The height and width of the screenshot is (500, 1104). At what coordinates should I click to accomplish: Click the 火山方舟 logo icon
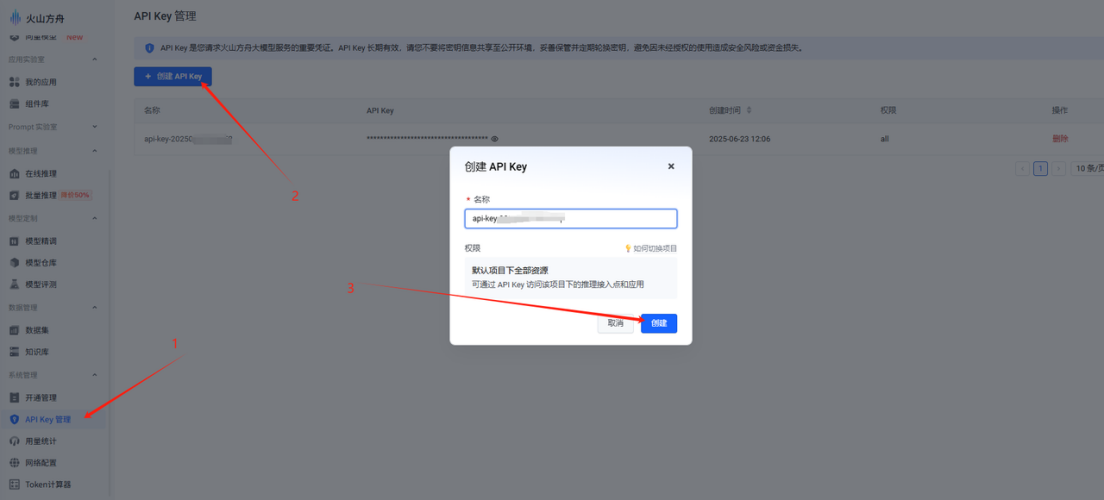pyautogui.click(x=15, y=16)
